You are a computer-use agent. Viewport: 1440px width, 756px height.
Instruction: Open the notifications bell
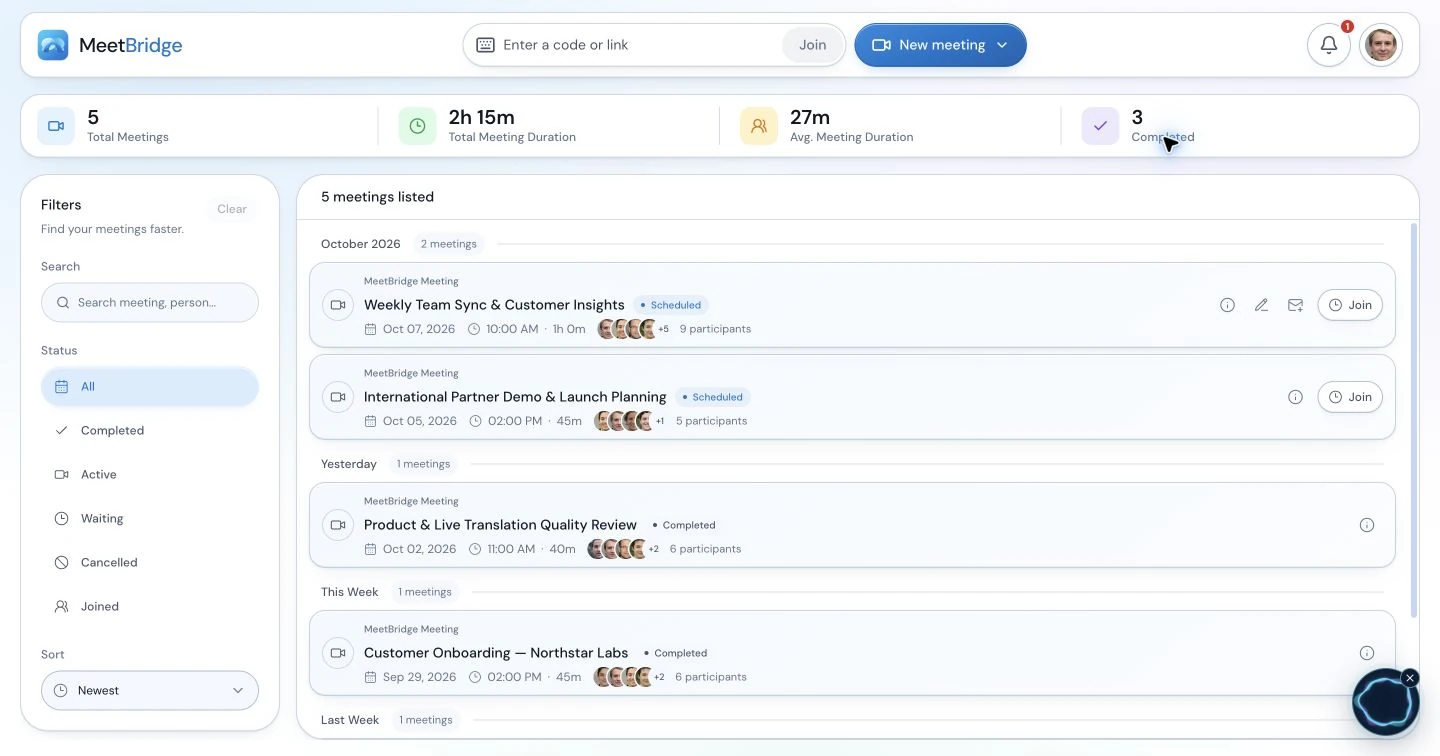[x=1329, y=45]
